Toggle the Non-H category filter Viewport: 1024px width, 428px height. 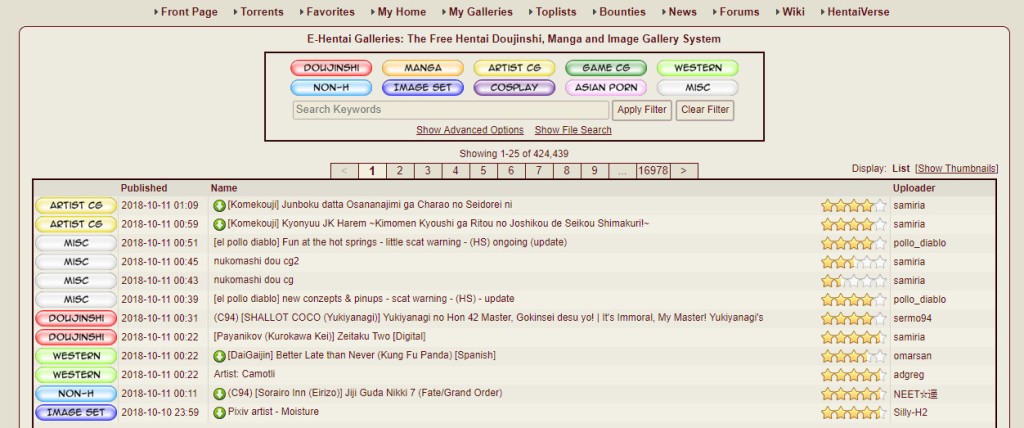click(x=331, y=88)
